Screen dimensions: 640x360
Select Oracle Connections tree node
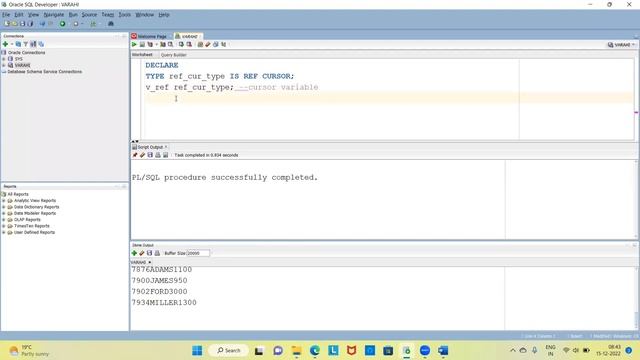click(x=27, y=53)
